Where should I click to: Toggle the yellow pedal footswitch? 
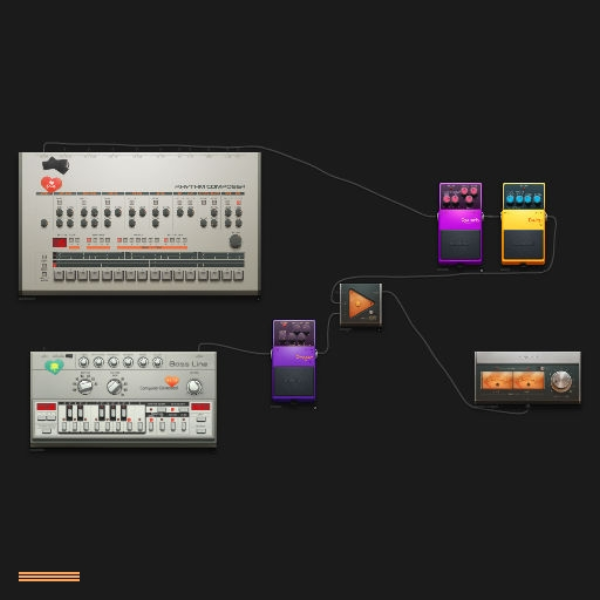[523, 245]
